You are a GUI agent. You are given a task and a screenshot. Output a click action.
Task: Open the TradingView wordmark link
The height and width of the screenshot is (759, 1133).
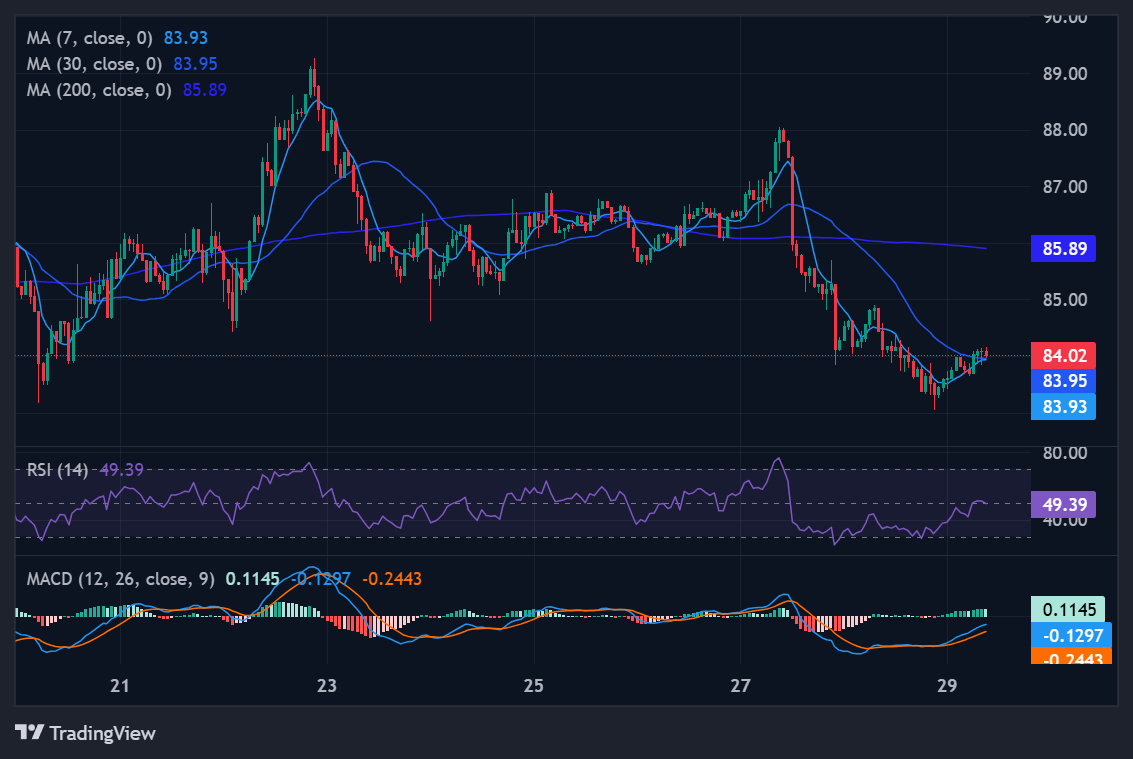(x=102, y=733)
